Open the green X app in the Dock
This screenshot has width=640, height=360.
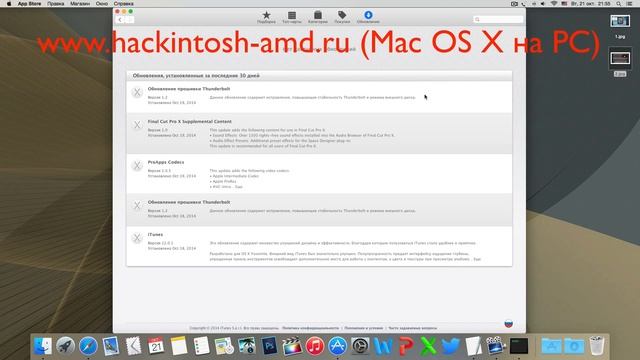tap(428, 346)
